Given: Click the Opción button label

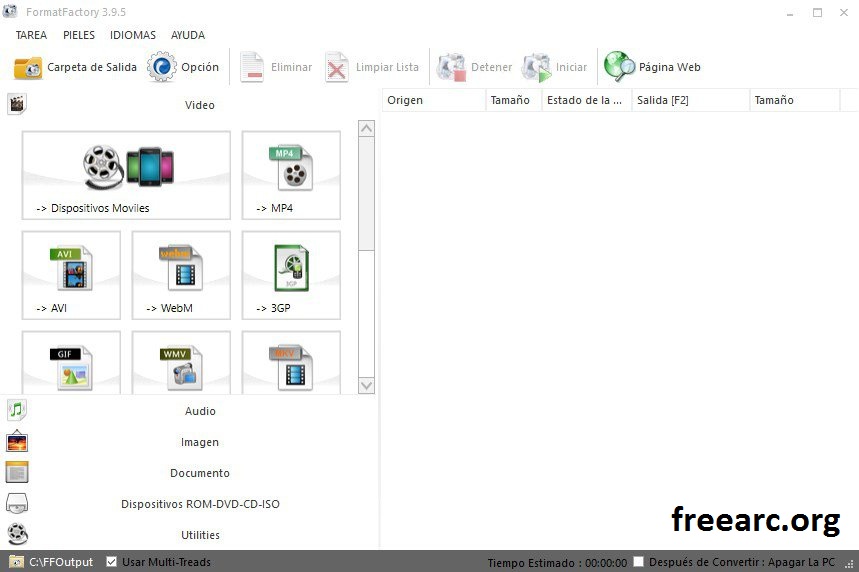Looking at the screenshot, I should [200, 67].
